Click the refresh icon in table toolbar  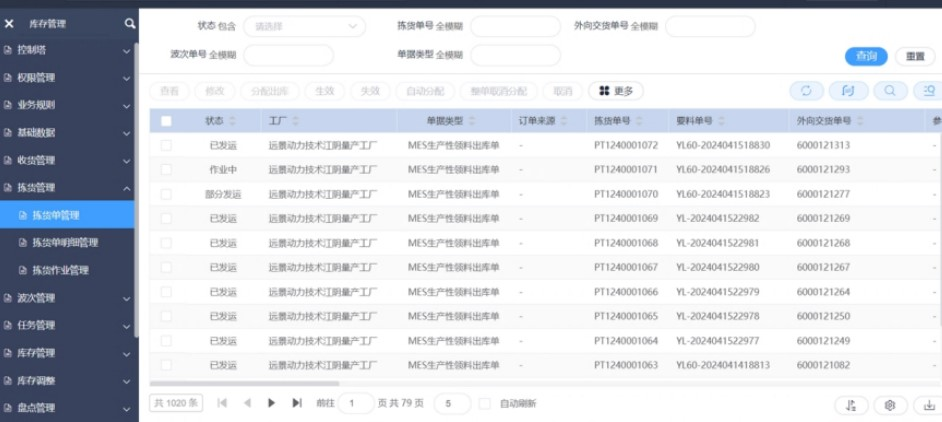pos(805,91)
